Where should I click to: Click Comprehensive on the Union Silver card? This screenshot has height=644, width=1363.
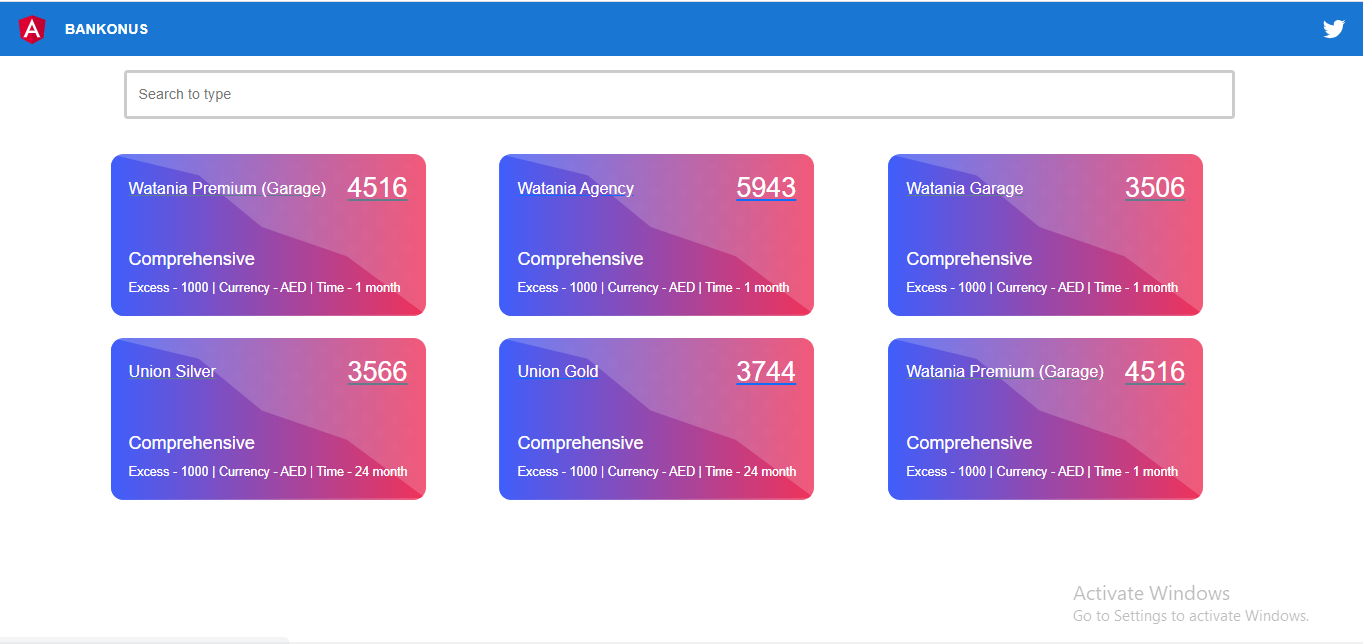coord(192,443)
